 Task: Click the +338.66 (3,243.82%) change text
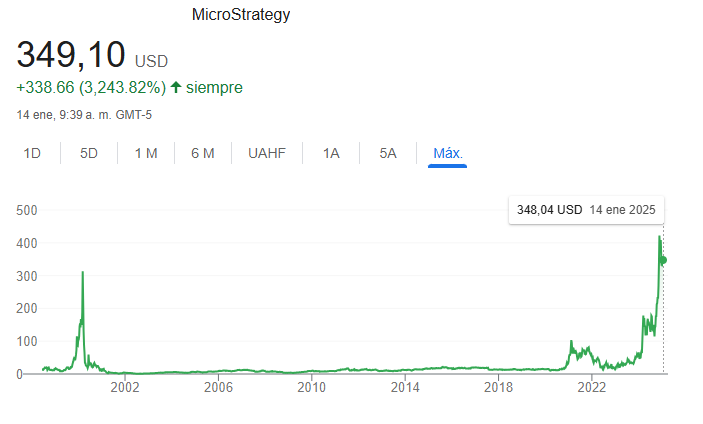(x=91, y=87)
